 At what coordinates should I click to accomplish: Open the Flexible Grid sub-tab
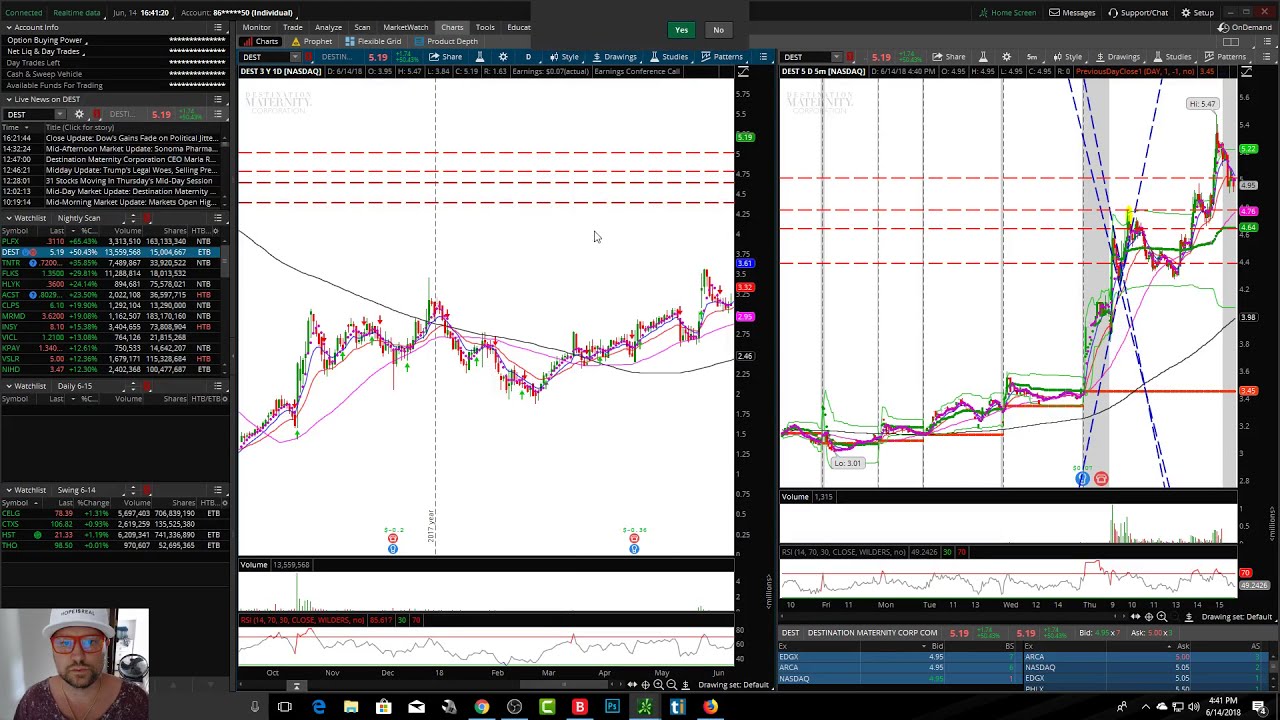pos(373,41)
